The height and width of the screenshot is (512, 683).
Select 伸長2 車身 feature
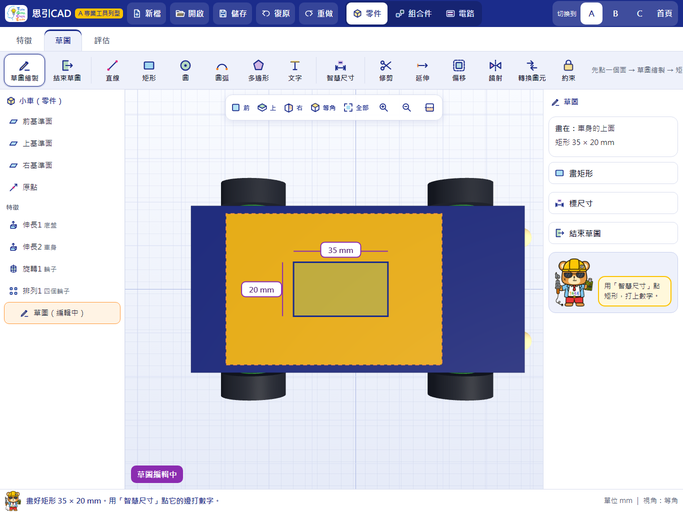[x=62, y=247]
